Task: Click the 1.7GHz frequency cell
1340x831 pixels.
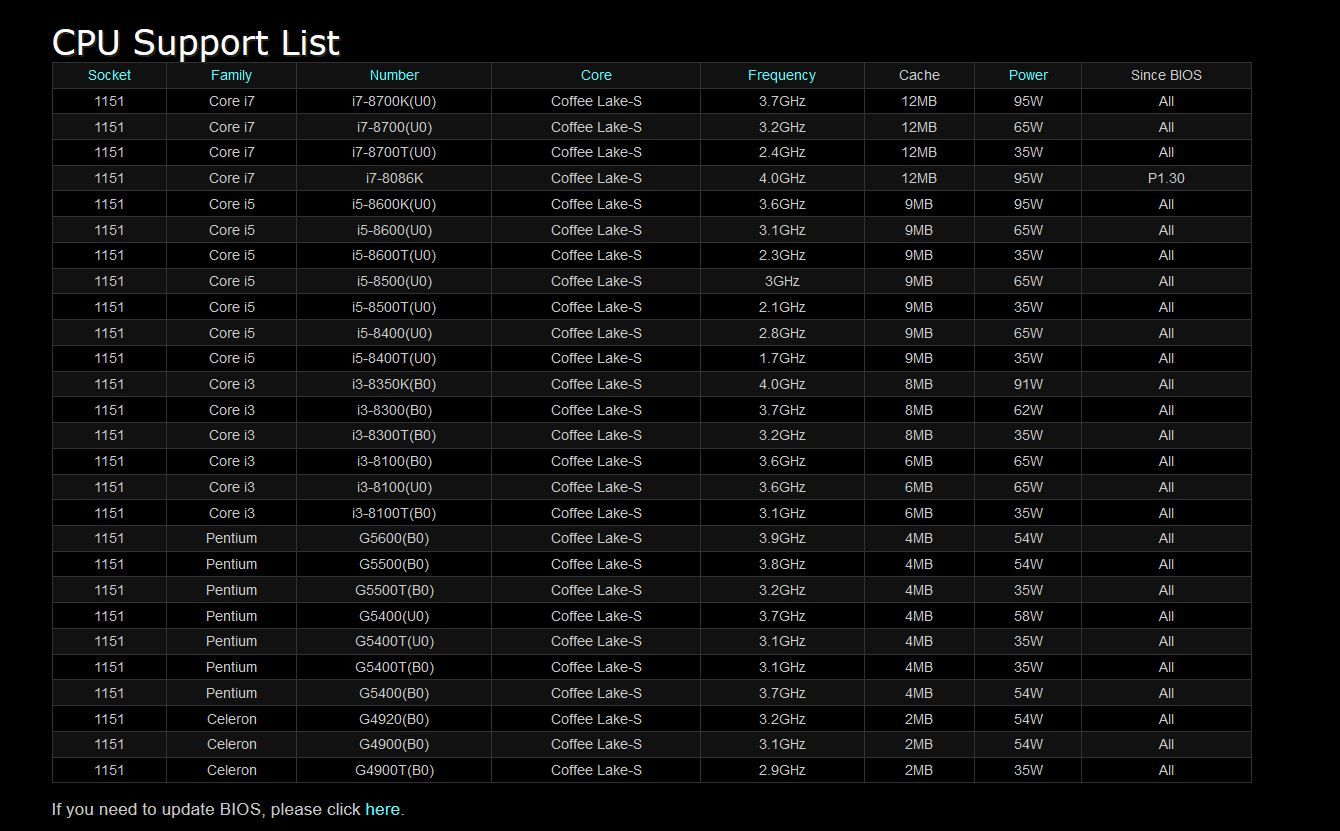Action: coord(782,358)
